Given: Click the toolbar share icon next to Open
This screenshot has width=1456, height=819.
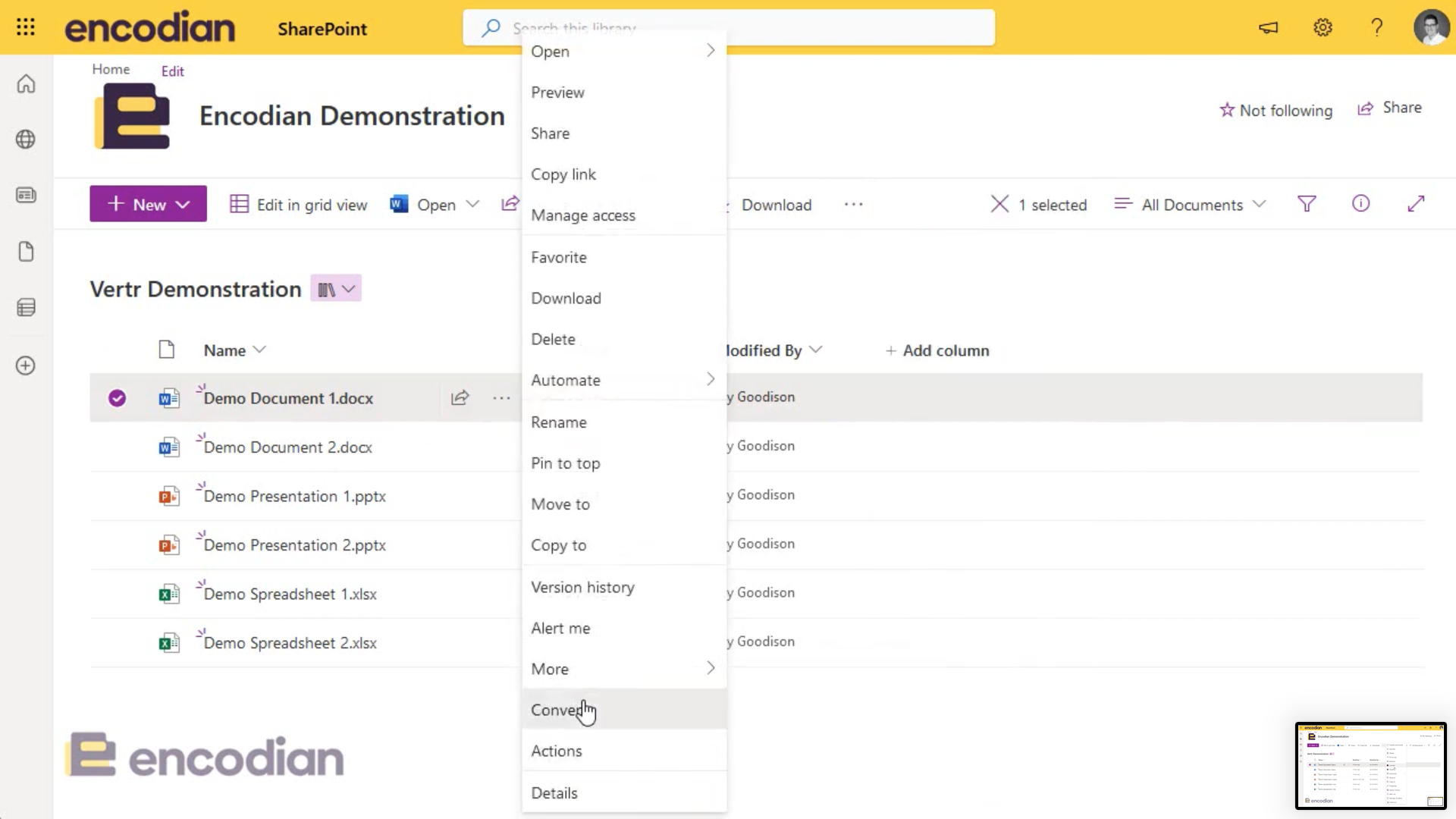Looking at the screenshot, I should point(510,204).
